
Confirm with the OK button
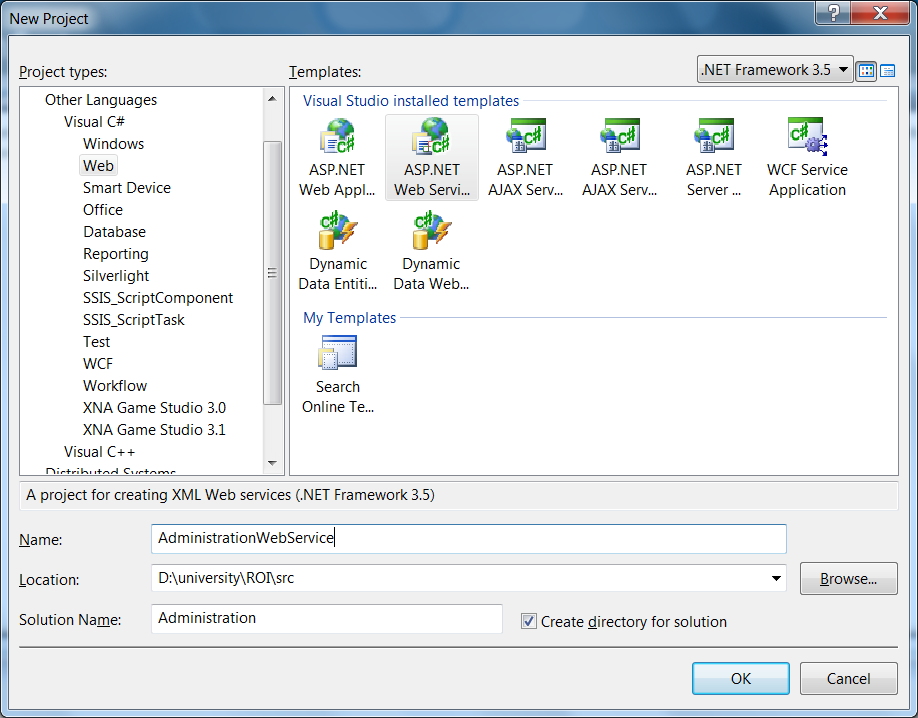[741, 678]
